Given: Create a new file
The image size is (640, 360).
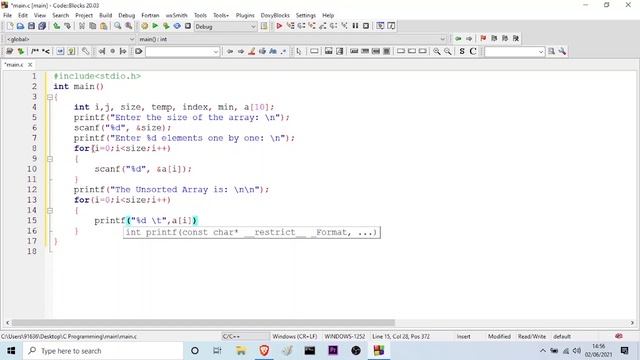Looking at the screenshot, I should coord(10,26).
